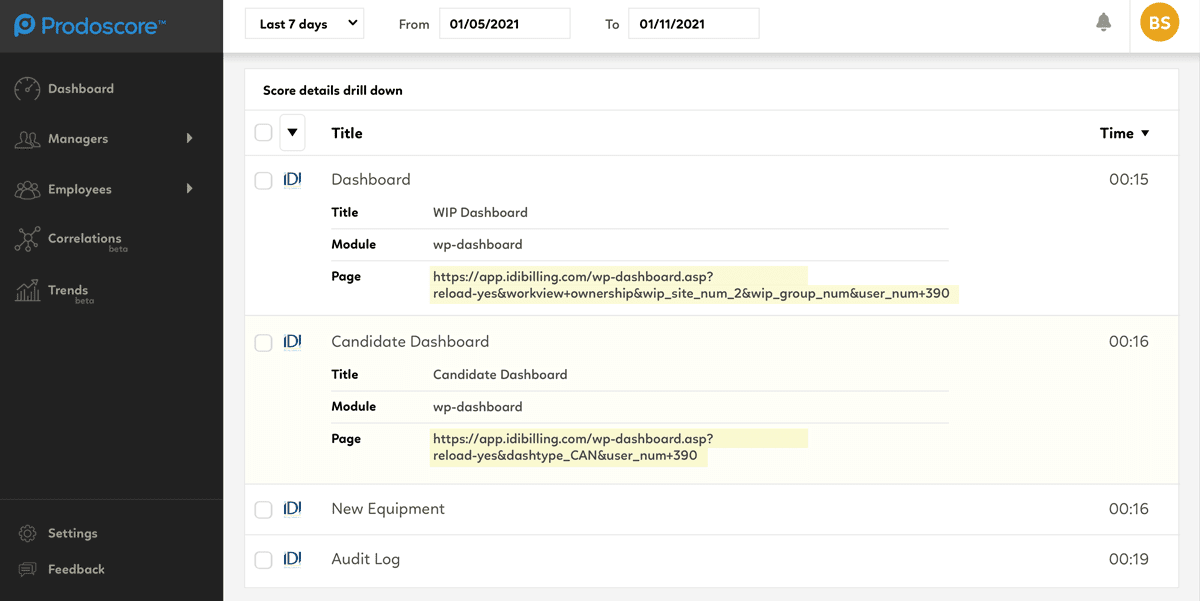Click the Trends chart icon
The height and width of the screenshot is (601, 1200).
pos(27,290)
